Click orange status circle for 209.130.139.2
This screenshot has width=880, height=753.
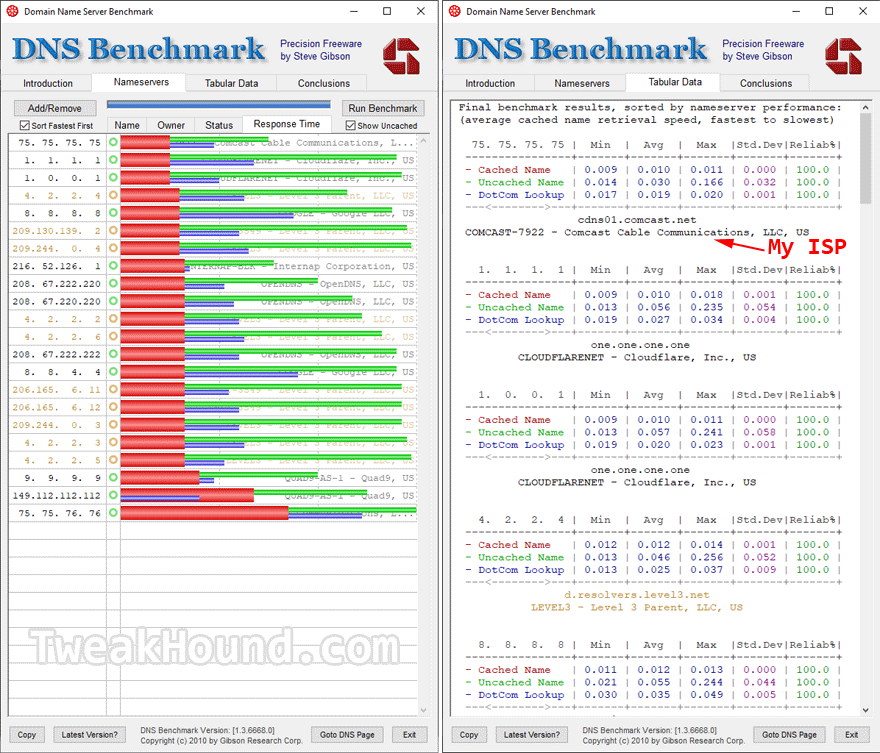point(113,231)
